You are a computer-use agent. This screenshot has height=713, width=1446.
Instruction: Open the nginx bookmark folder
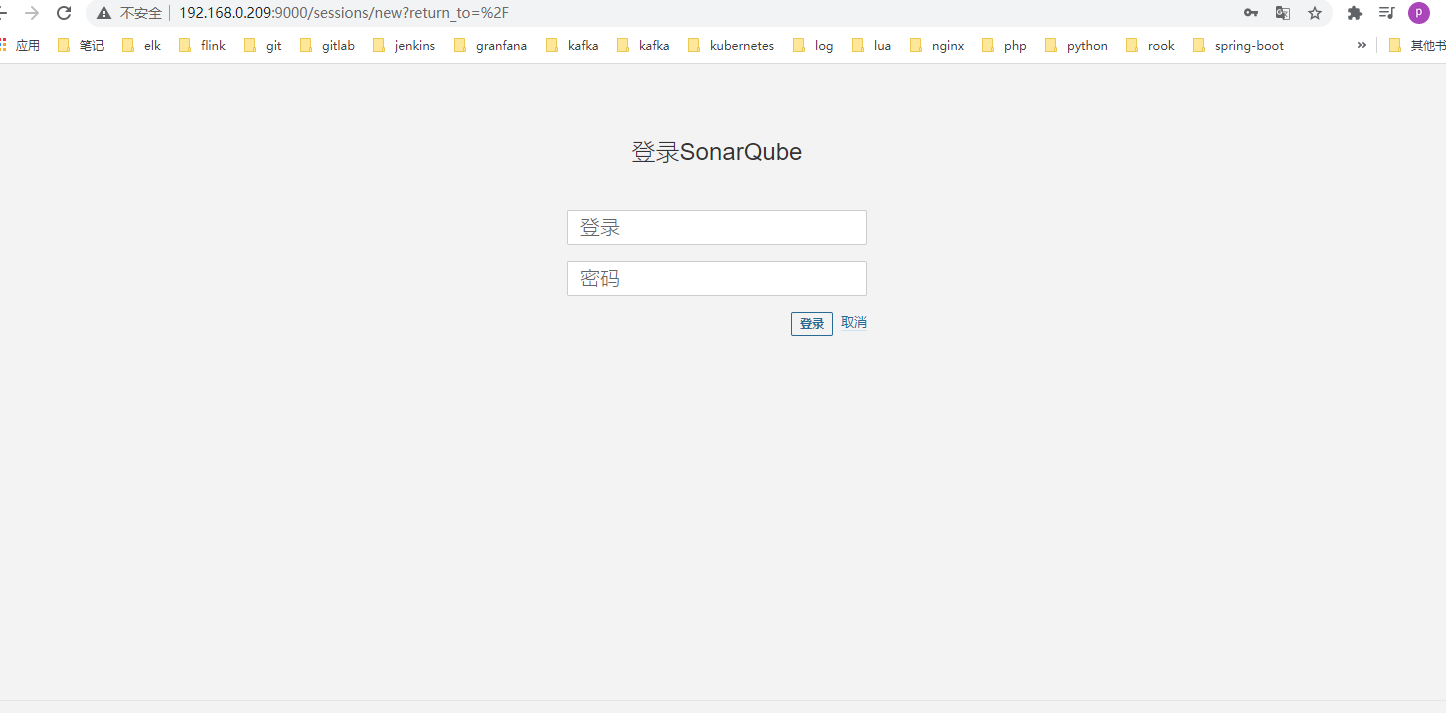click(937, 45)
